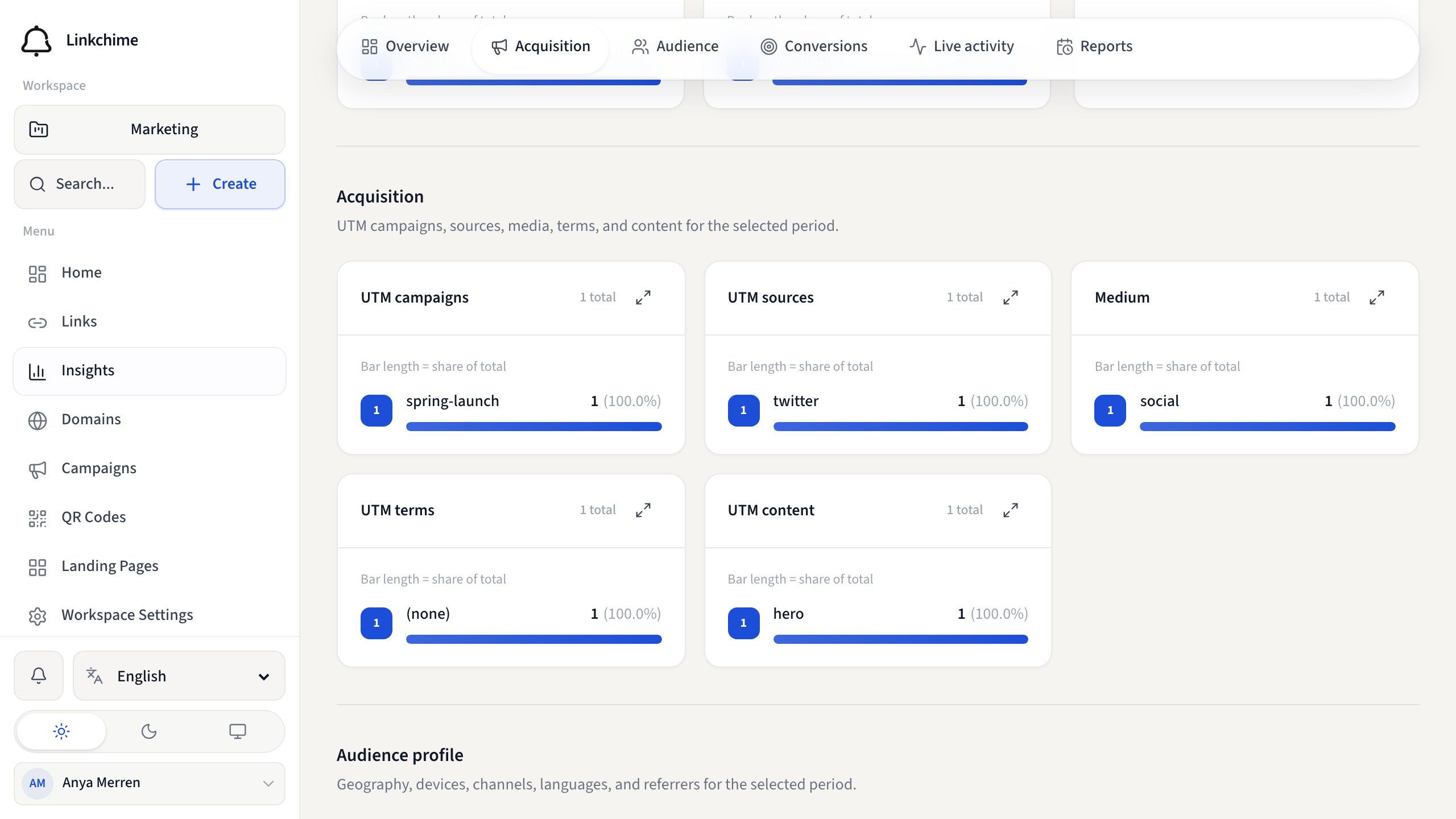Navigate to QR Codes
Screen dimensions: 1456x819
(150, 518)
